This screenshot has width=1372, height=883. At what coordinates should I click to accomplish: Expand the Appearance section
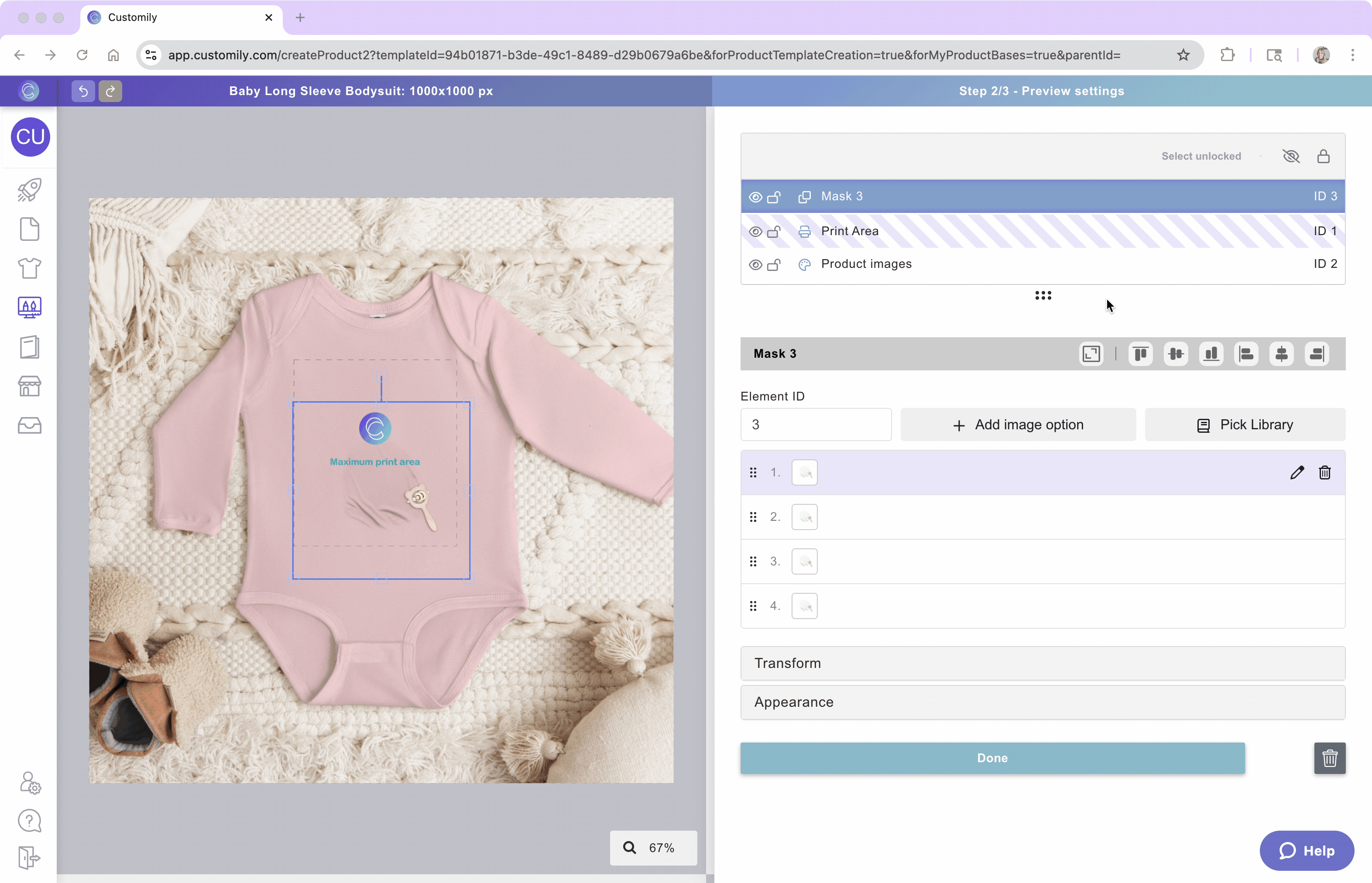click(x=1042, y=702)
